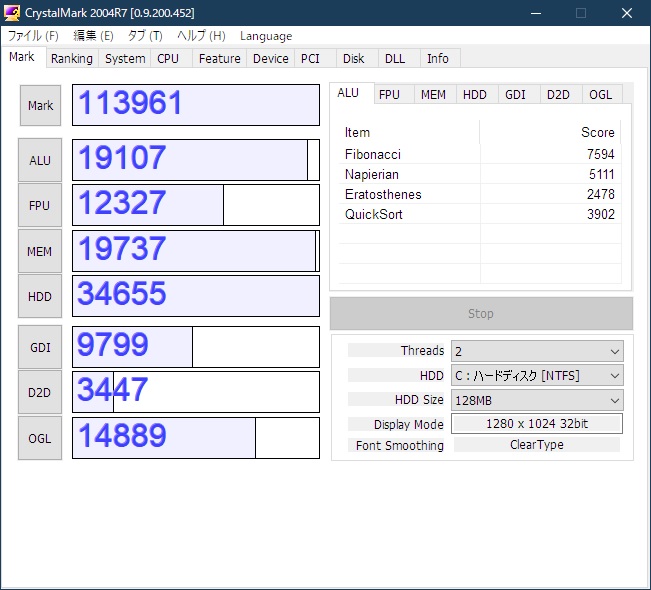The height and width of the screenshot is (590, 651).
Task: Open the タブ (T) menu
Action: click(x=145, y=36)
